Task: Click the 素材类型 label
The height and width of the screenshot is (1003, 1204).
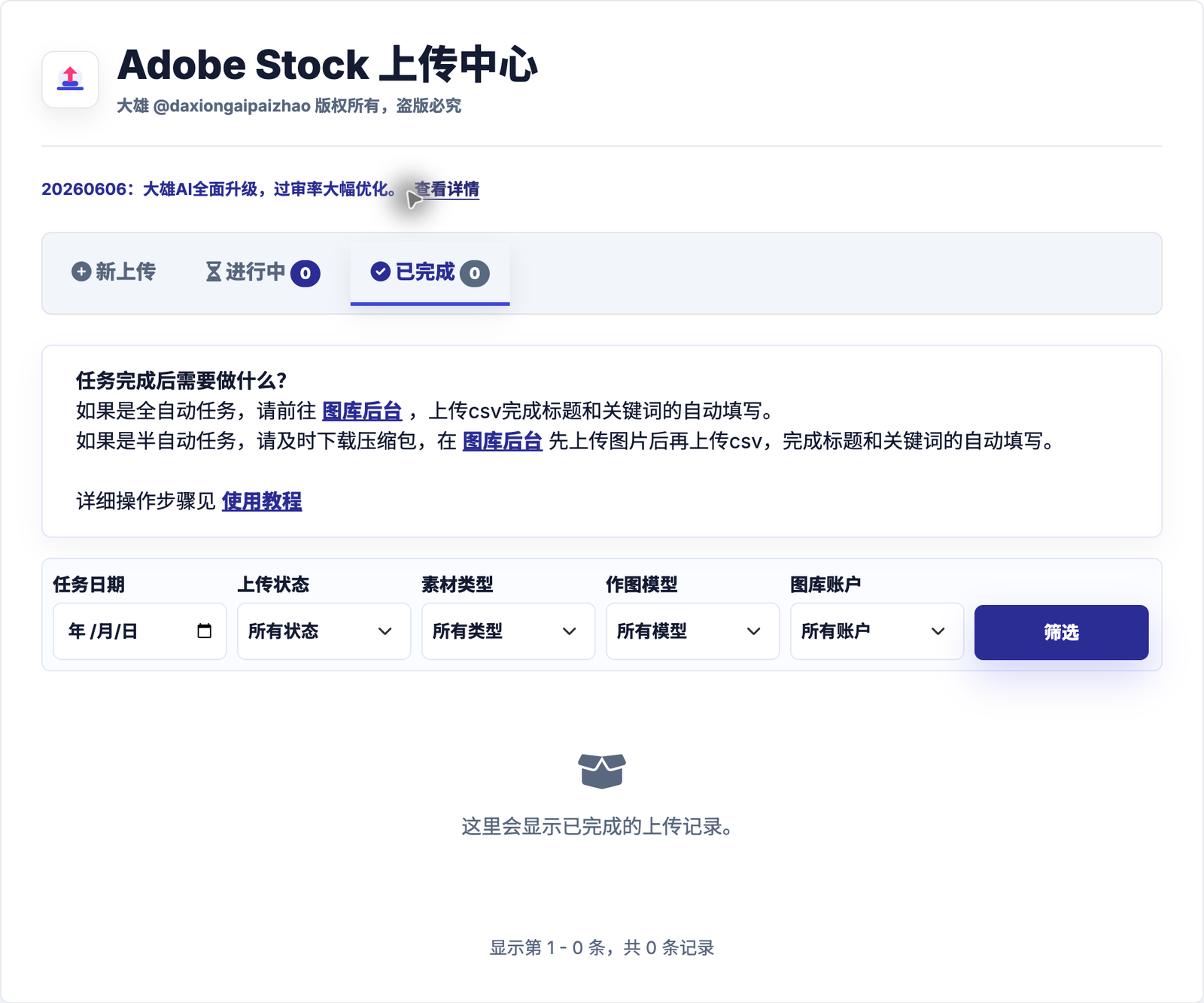Action: [x=458, y=584]
